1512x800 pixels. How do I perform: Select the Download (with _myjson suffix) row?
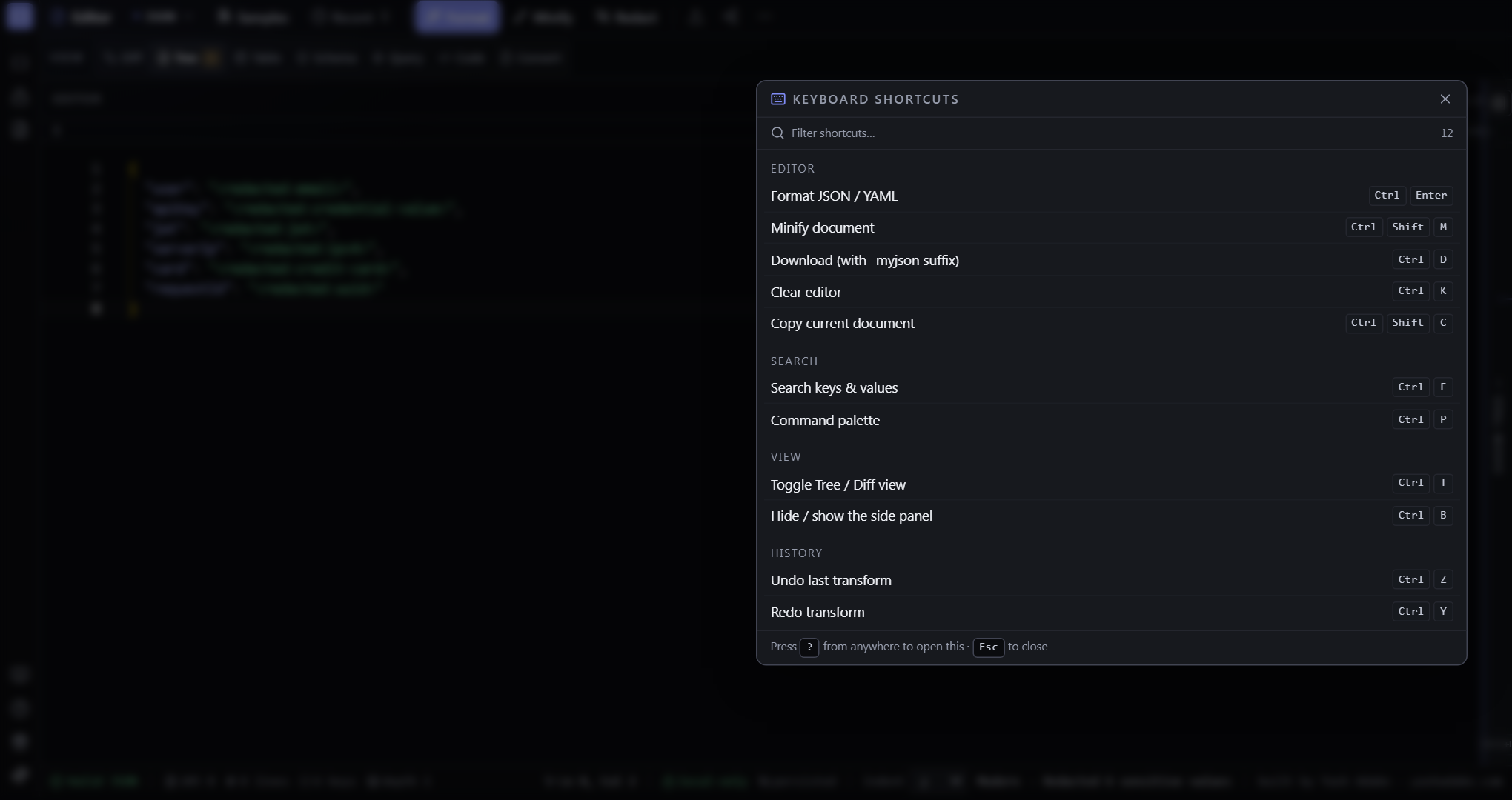click(1111, 260)
